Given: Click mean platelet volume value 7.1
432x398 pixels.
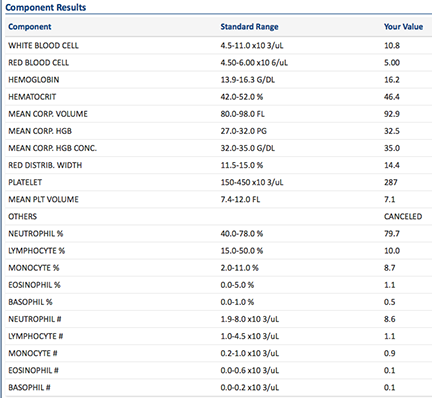Looking at the screenshot, I should [x=390, y=199].
